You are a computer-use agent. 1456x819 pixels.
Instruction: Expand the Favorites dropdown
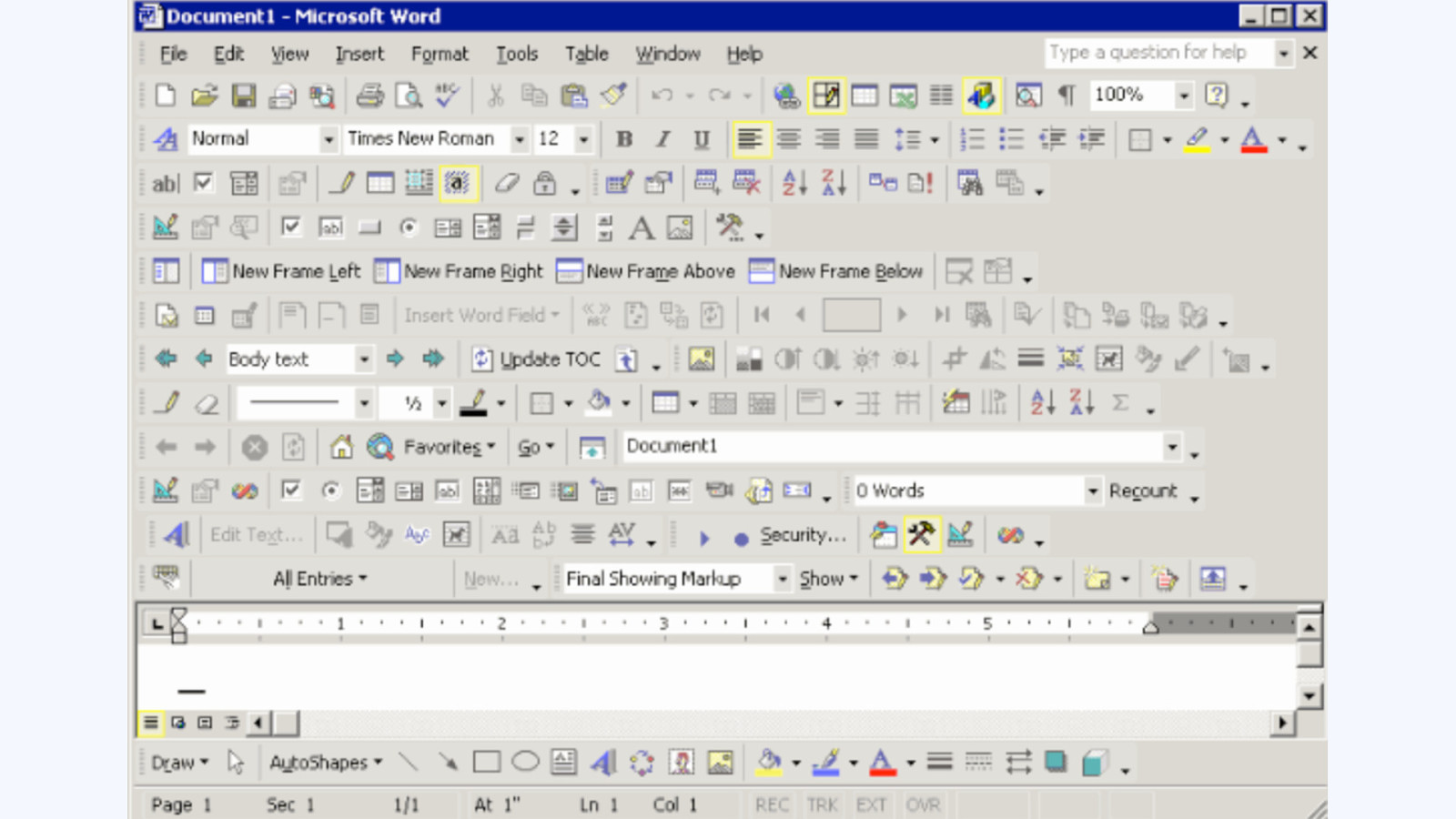450,447
